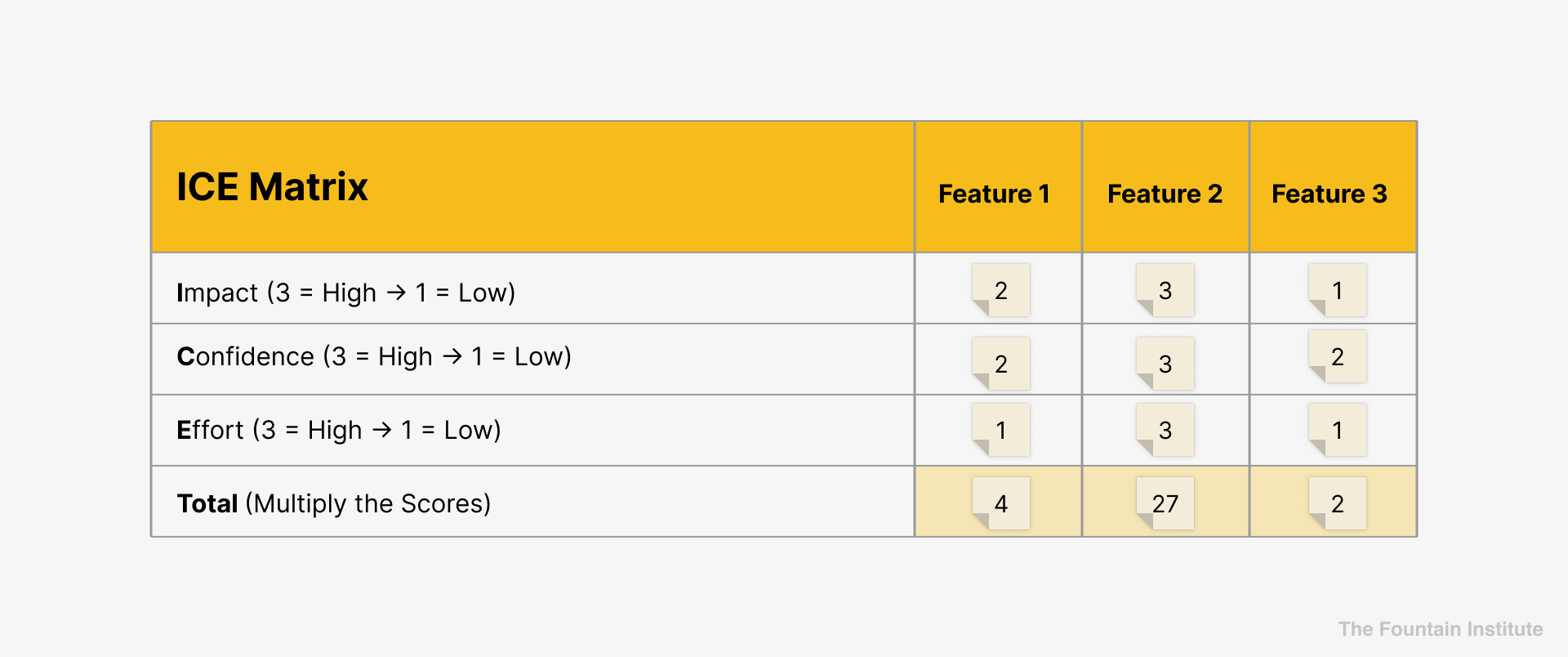Click The Fountain Institute watermark
Viewport: 1568px width, 657px height.
[1441, 629]
